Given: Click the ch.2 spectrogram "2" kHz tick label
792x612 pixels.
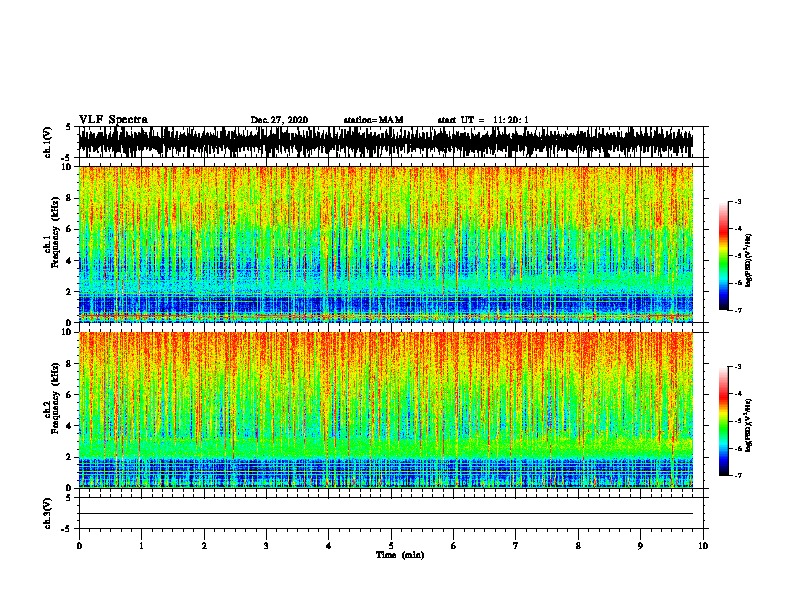Looking at the screenshot, I should click(69, 457).
